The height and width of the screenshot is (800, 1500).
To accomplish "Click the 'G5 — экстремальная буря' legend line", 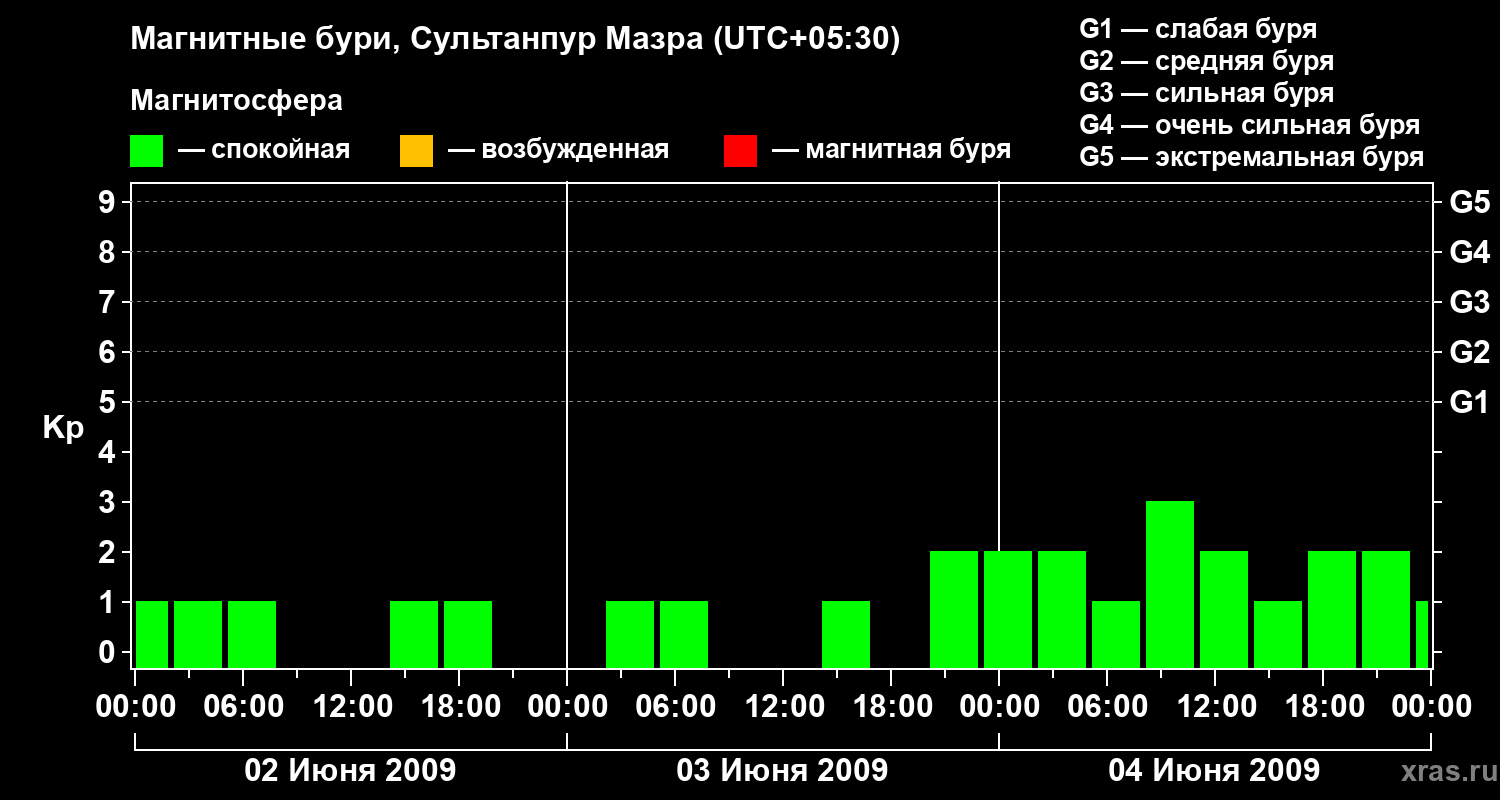I will [1252, 157].
